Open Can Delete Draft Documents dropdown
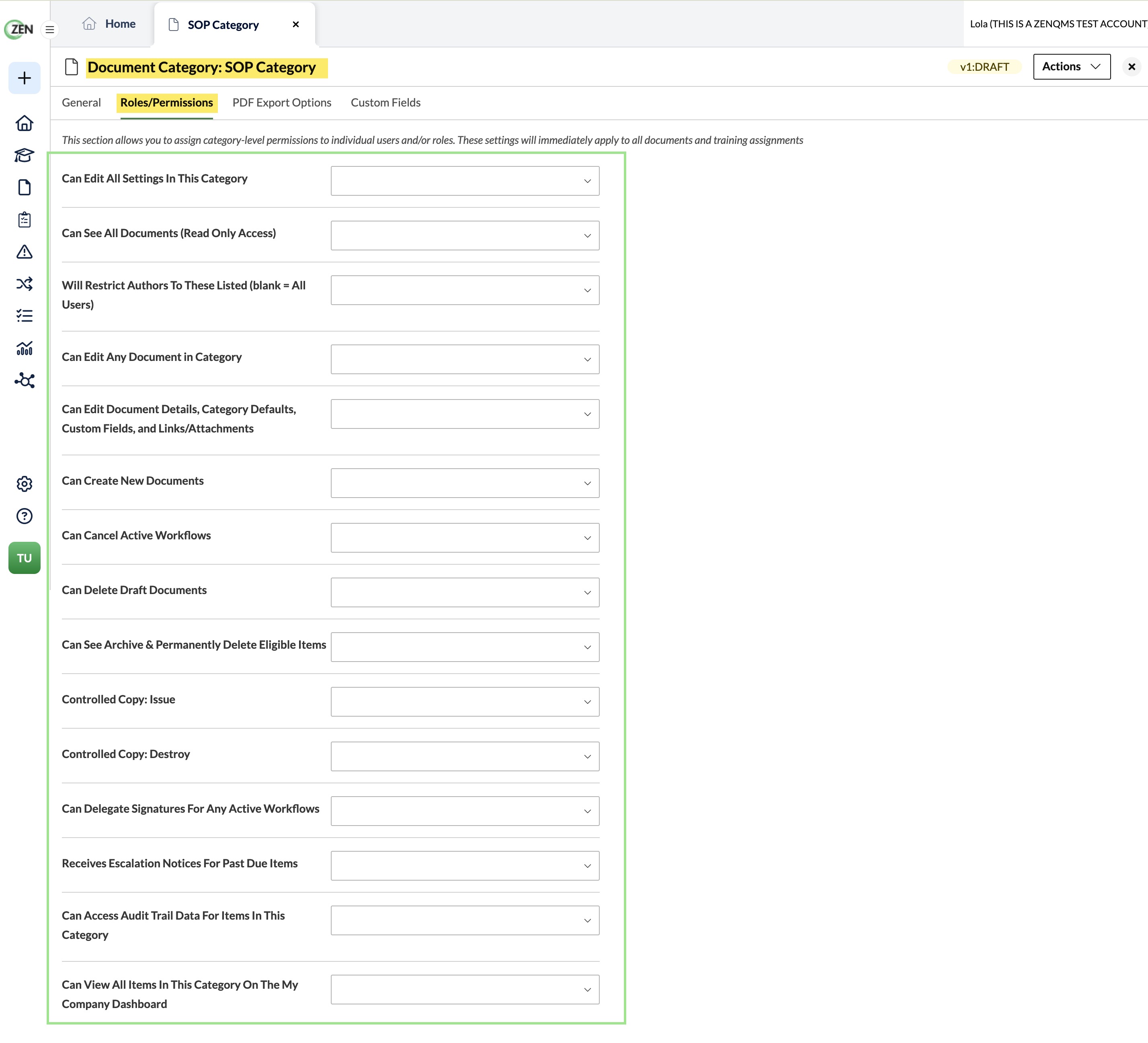Viewport: 1148px width, 1043px height. click(x=465, y=593)
